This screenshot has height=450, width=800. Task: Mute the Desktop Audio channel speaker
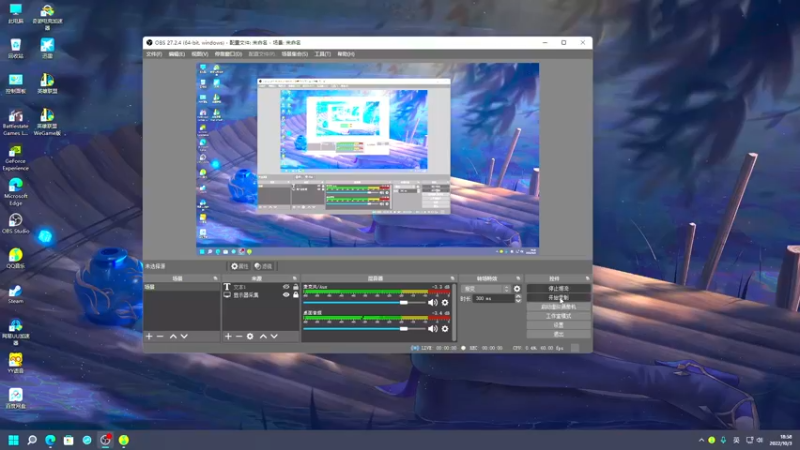point(433,329)
